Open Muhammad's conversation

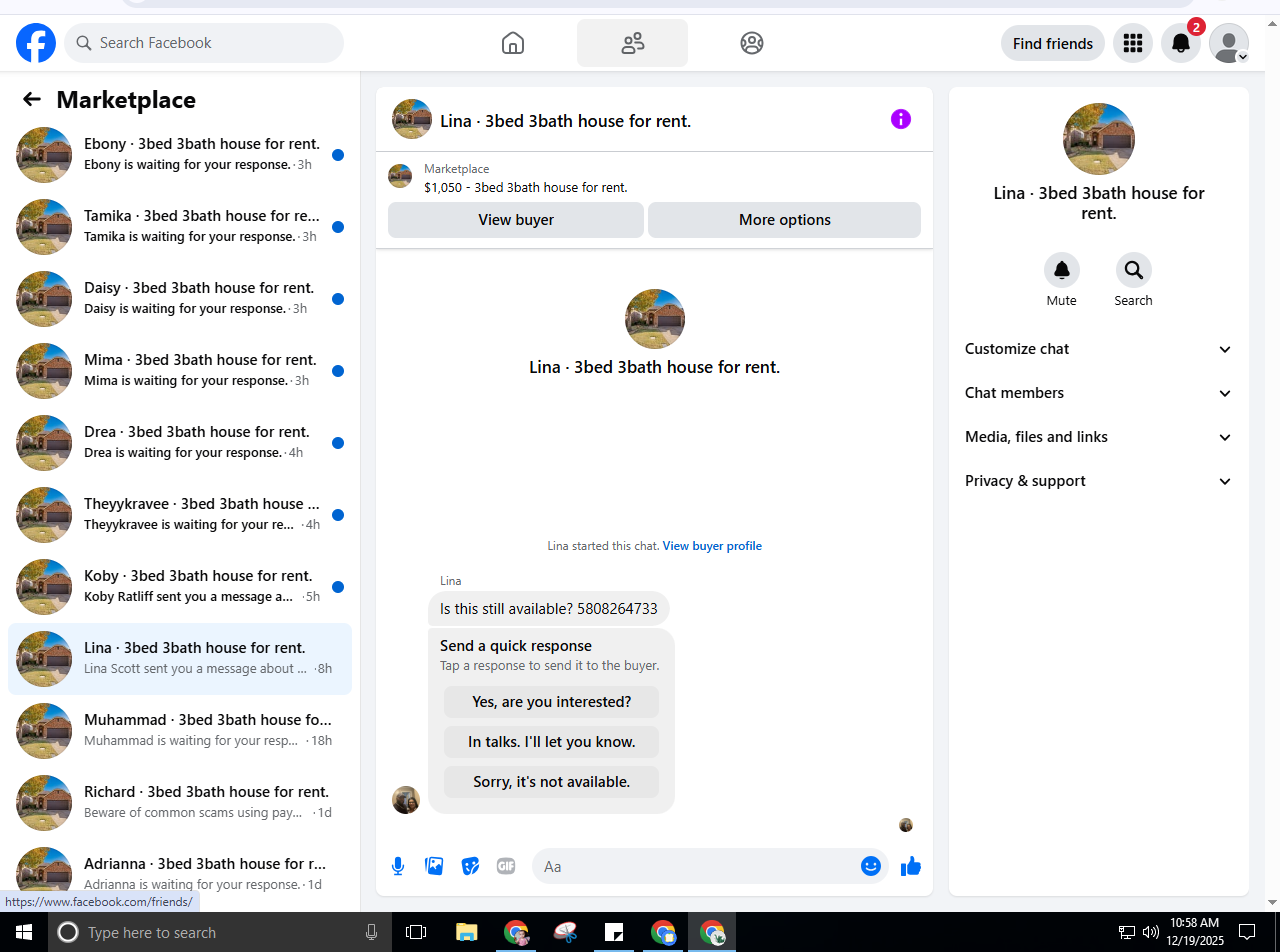[180, 731]
